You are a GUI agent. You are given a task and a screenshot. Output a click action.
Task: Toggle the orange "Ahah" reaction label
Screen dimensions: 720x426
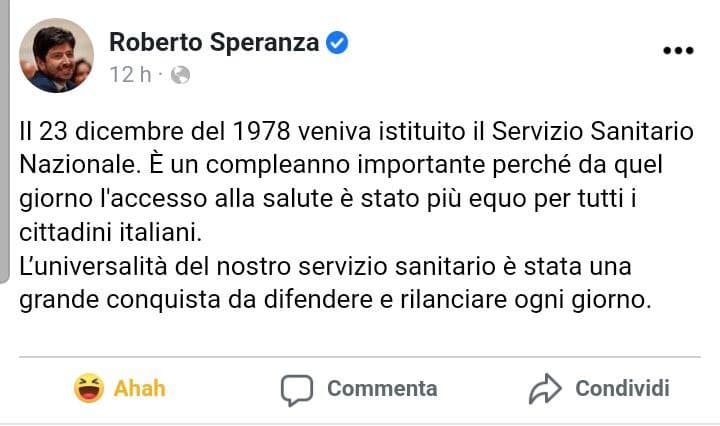(140, 388)
